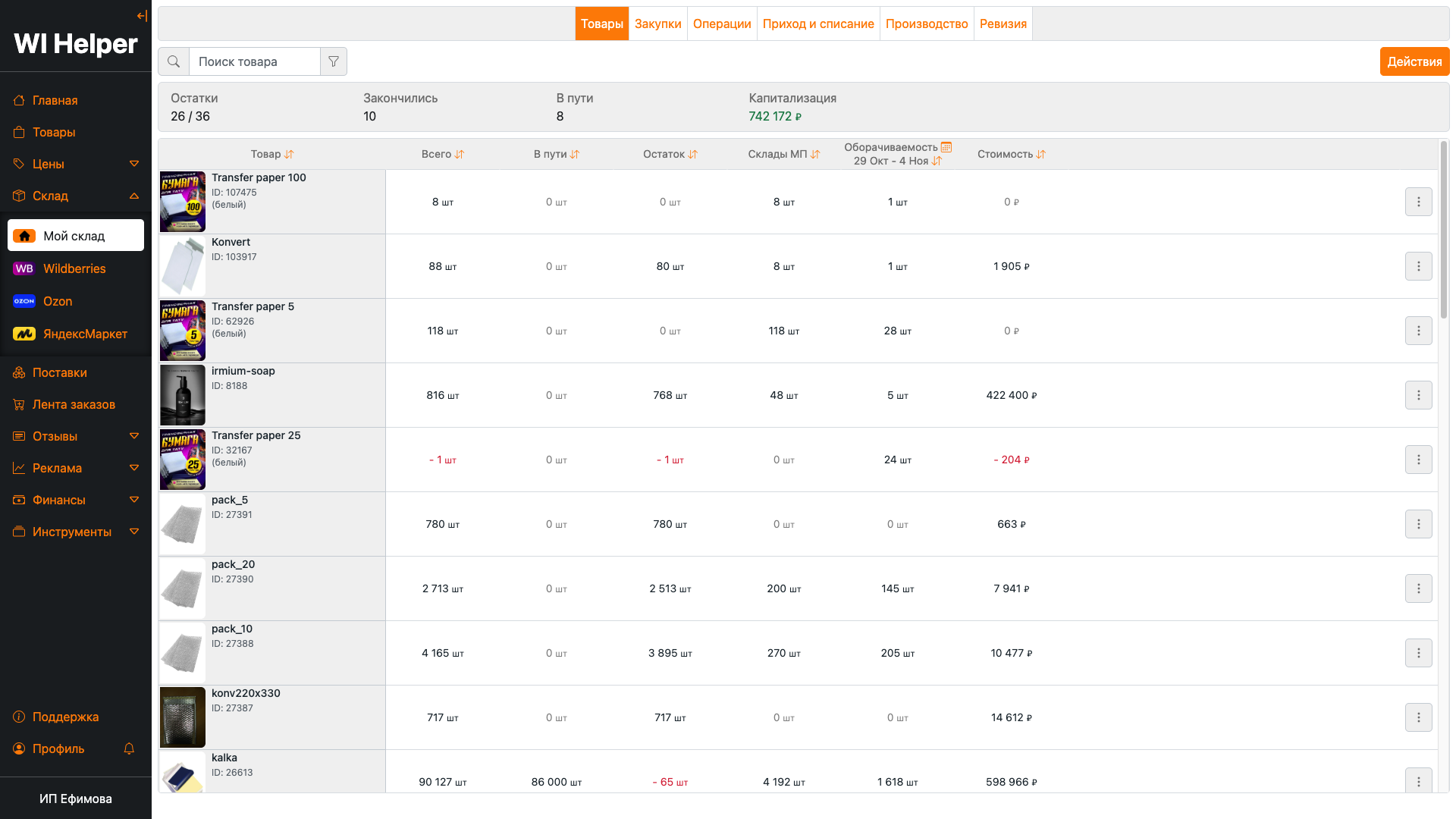
Task: Click the notification bell icon
Action: coord(129,748)
